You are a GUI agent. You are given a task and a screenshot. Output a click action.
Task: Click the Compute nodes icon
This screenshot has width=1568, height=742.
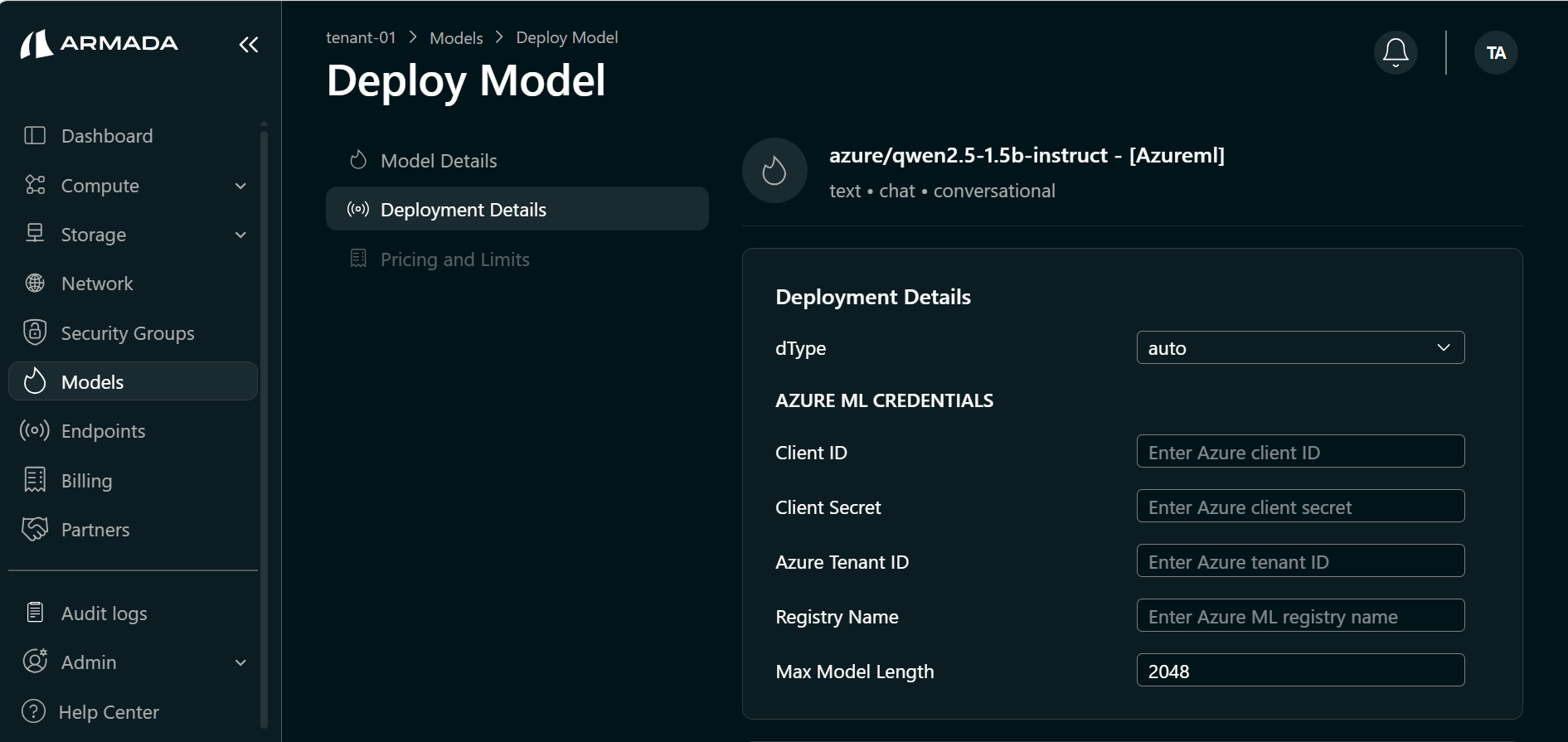tap(35, 185)
